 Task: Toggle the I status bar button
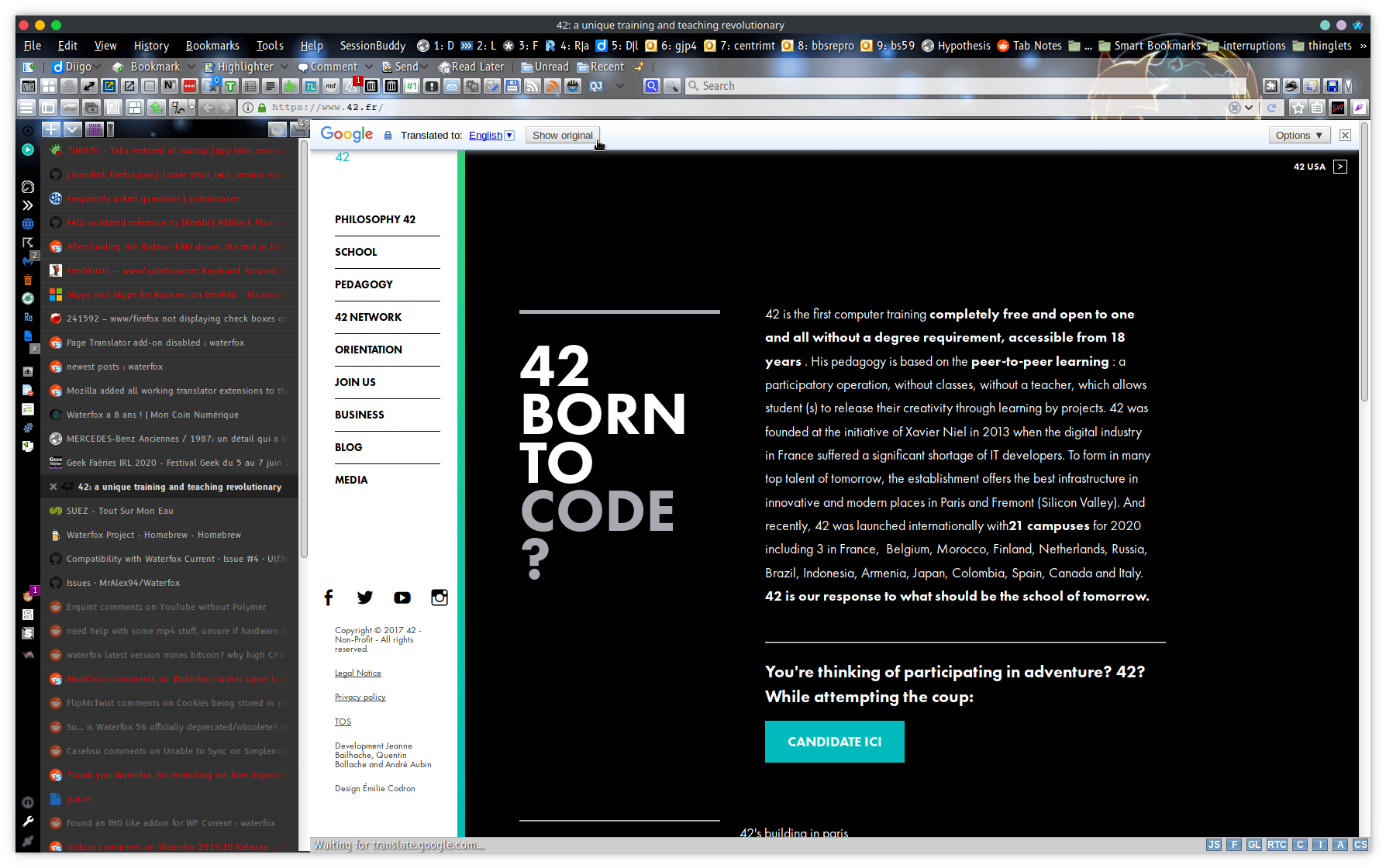(x=1320, y=845)
